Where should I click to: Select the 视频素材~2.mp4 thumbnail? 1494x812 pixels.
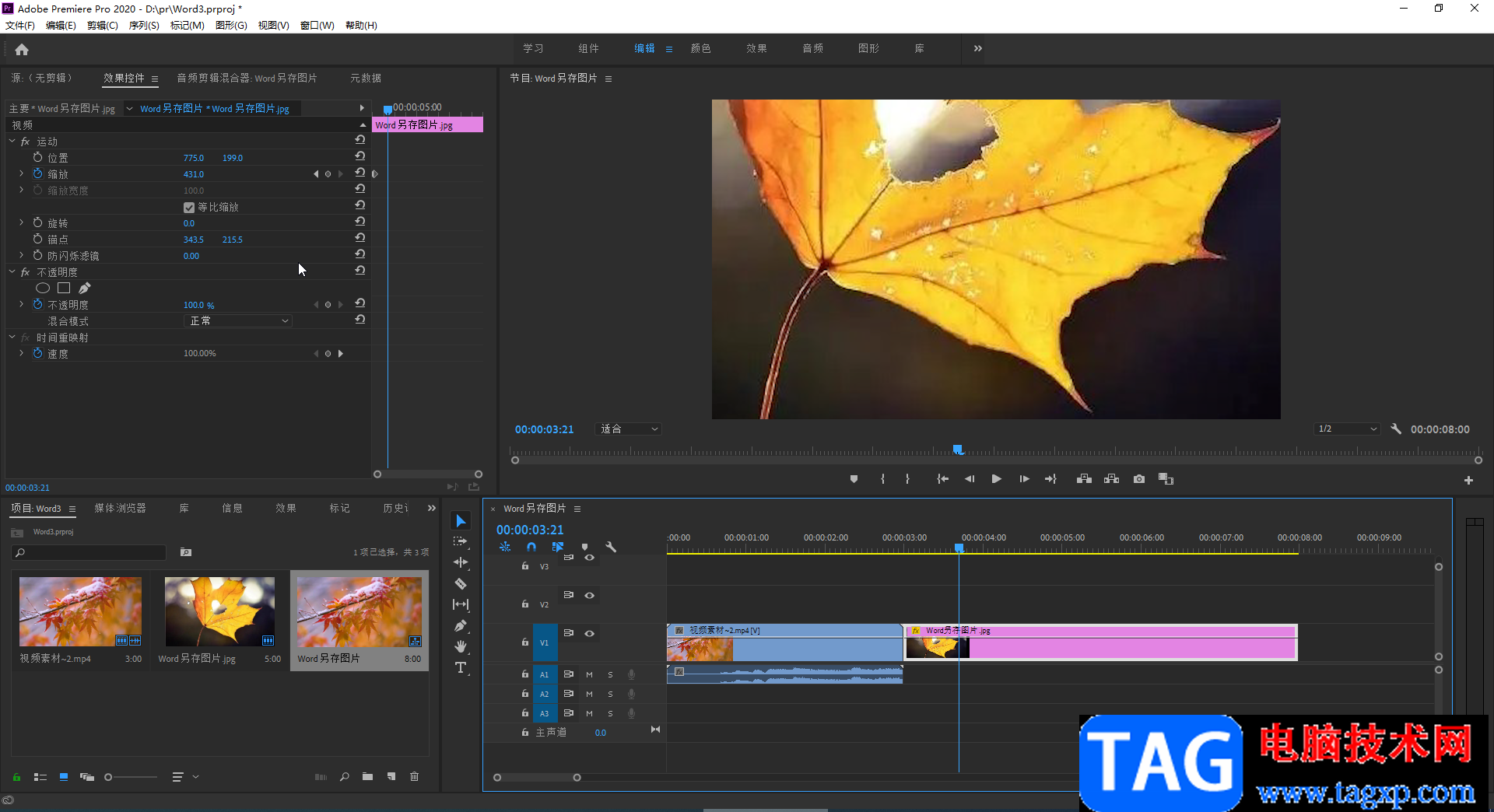point(80,611)
